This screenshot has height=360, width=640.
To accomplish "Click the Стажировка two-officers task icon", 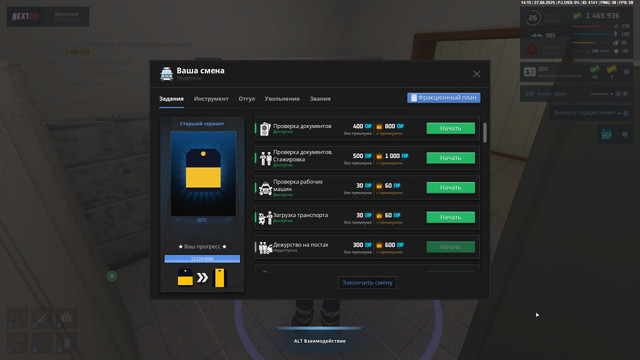I will coord(266,158).
